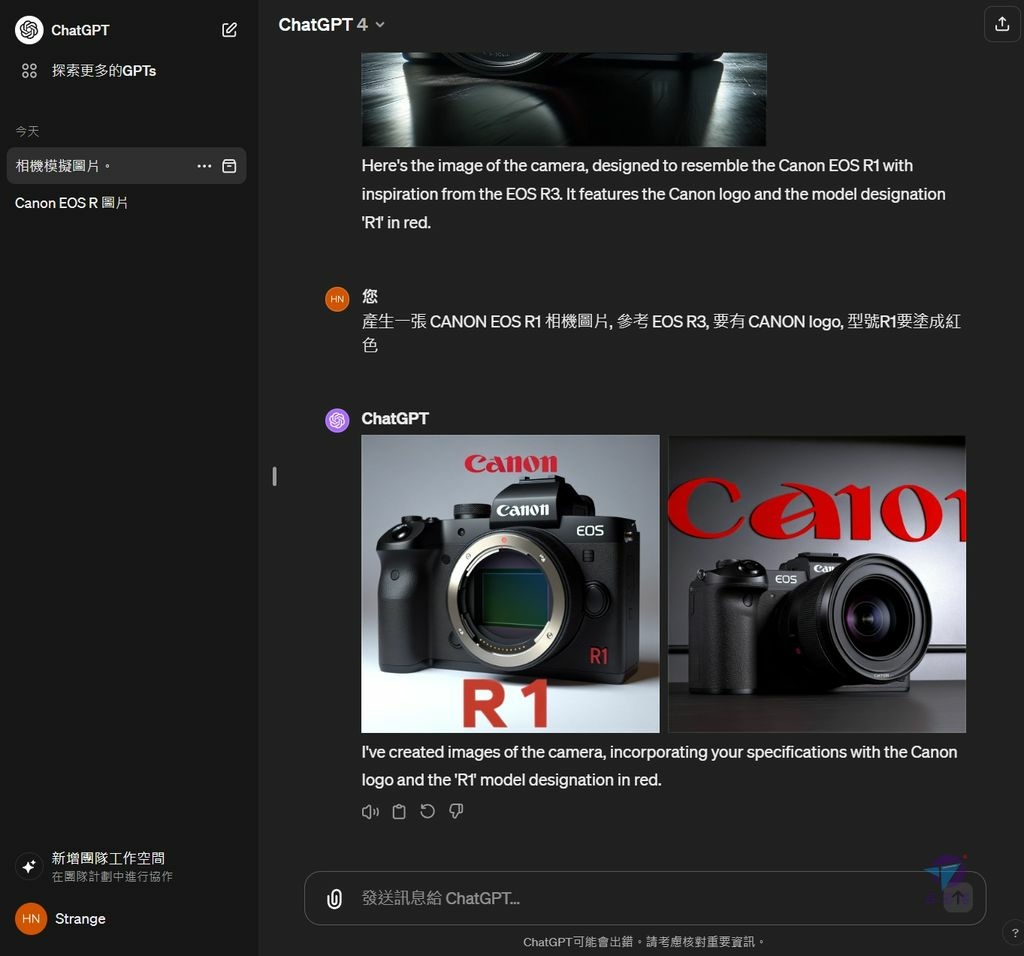Click text "Here's the image of the camera"
The height and width of the screenshot is (956, 1024).
(654, 194)
